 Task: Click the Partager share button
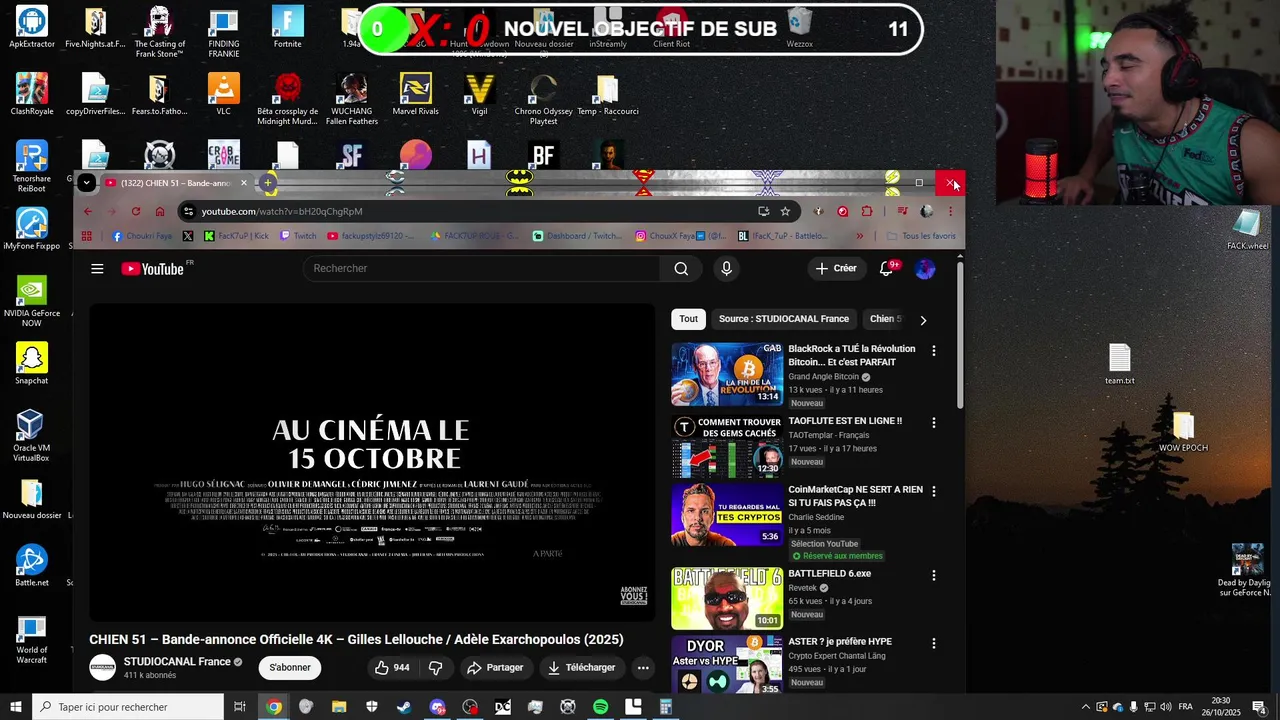pyautogui.click(x=495, y=667)
